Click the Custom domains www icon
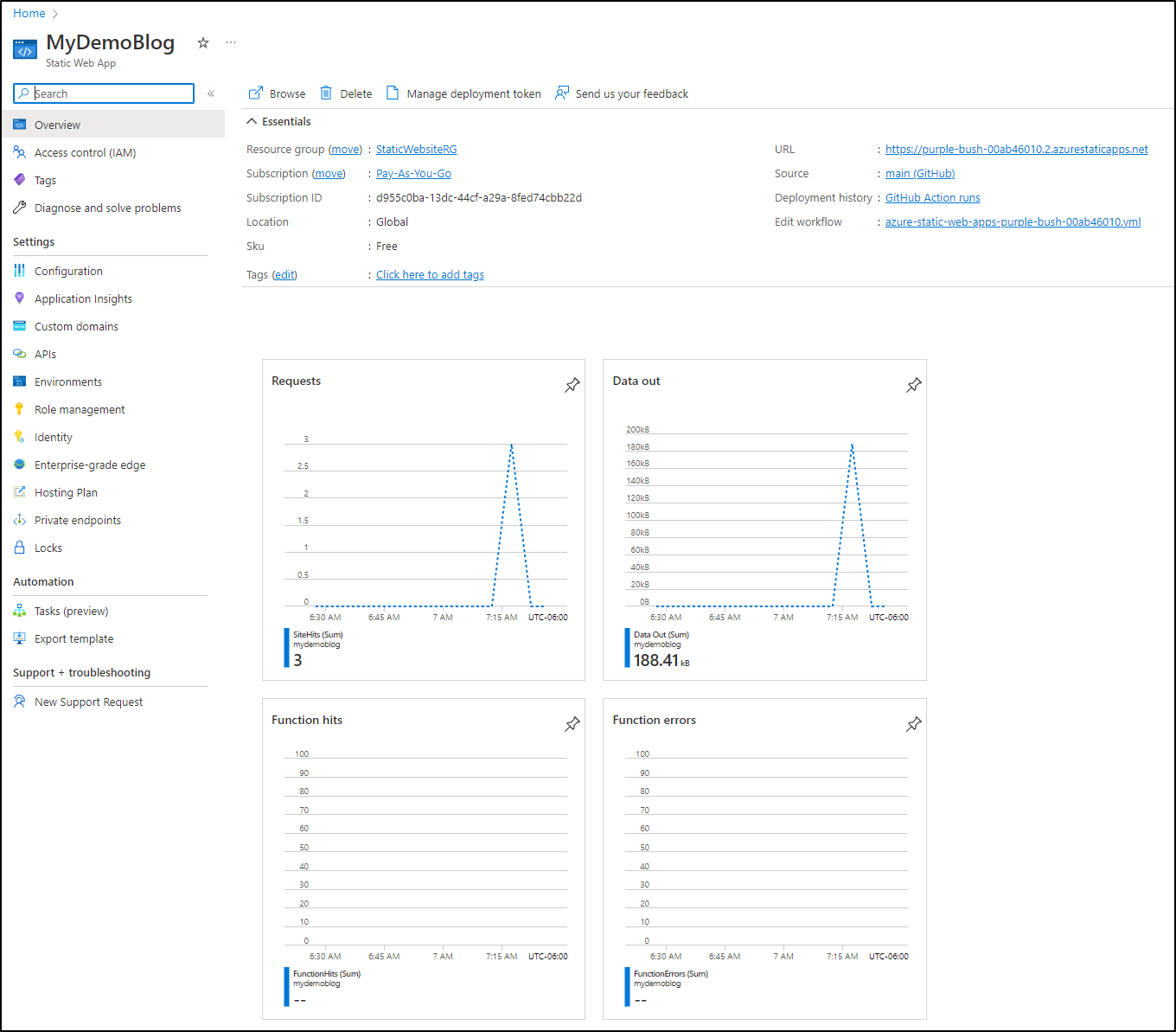 pos(20,326)
